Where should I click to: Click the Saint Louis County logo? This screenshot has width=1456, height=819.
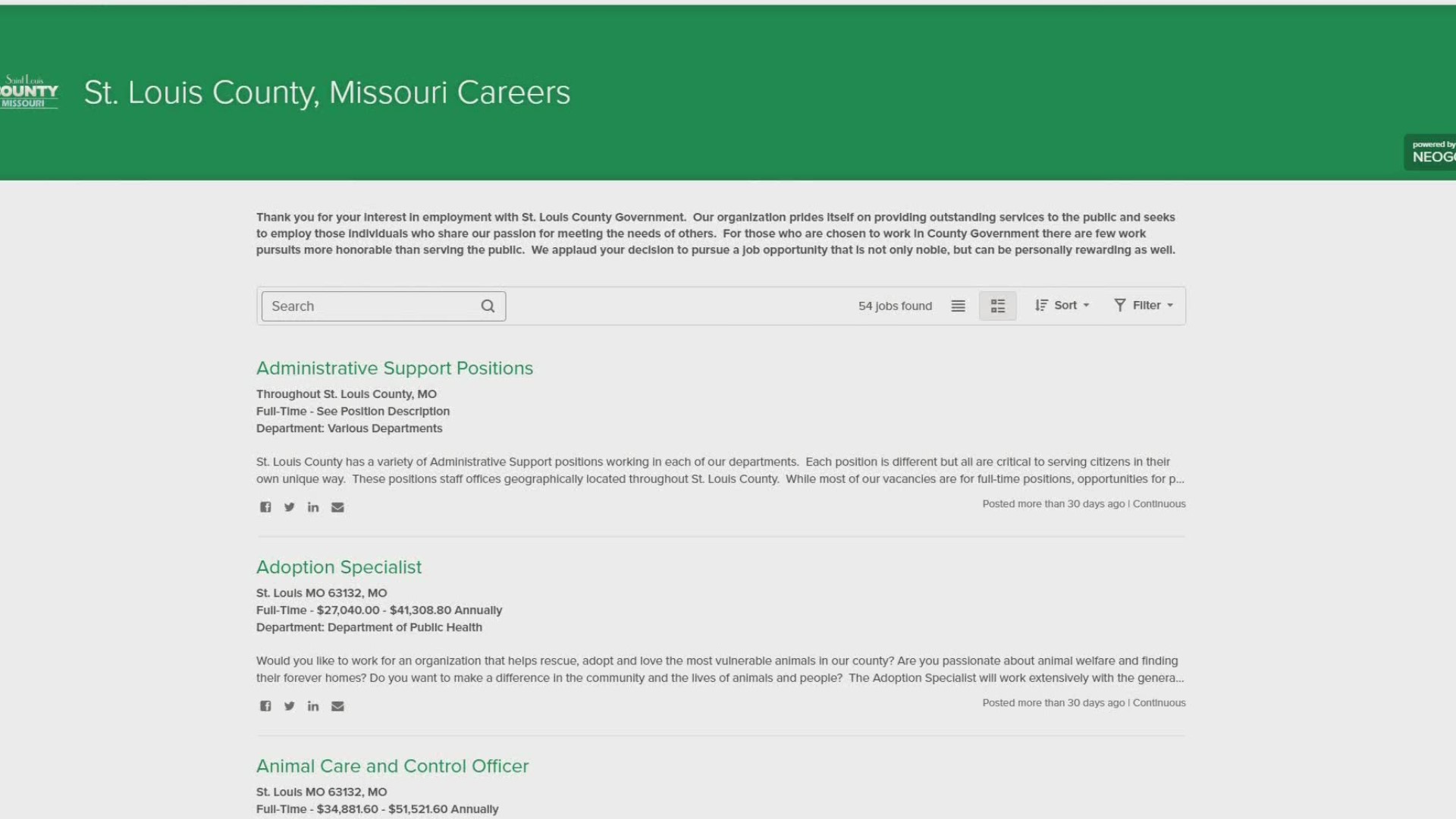(x=29, y=92)
